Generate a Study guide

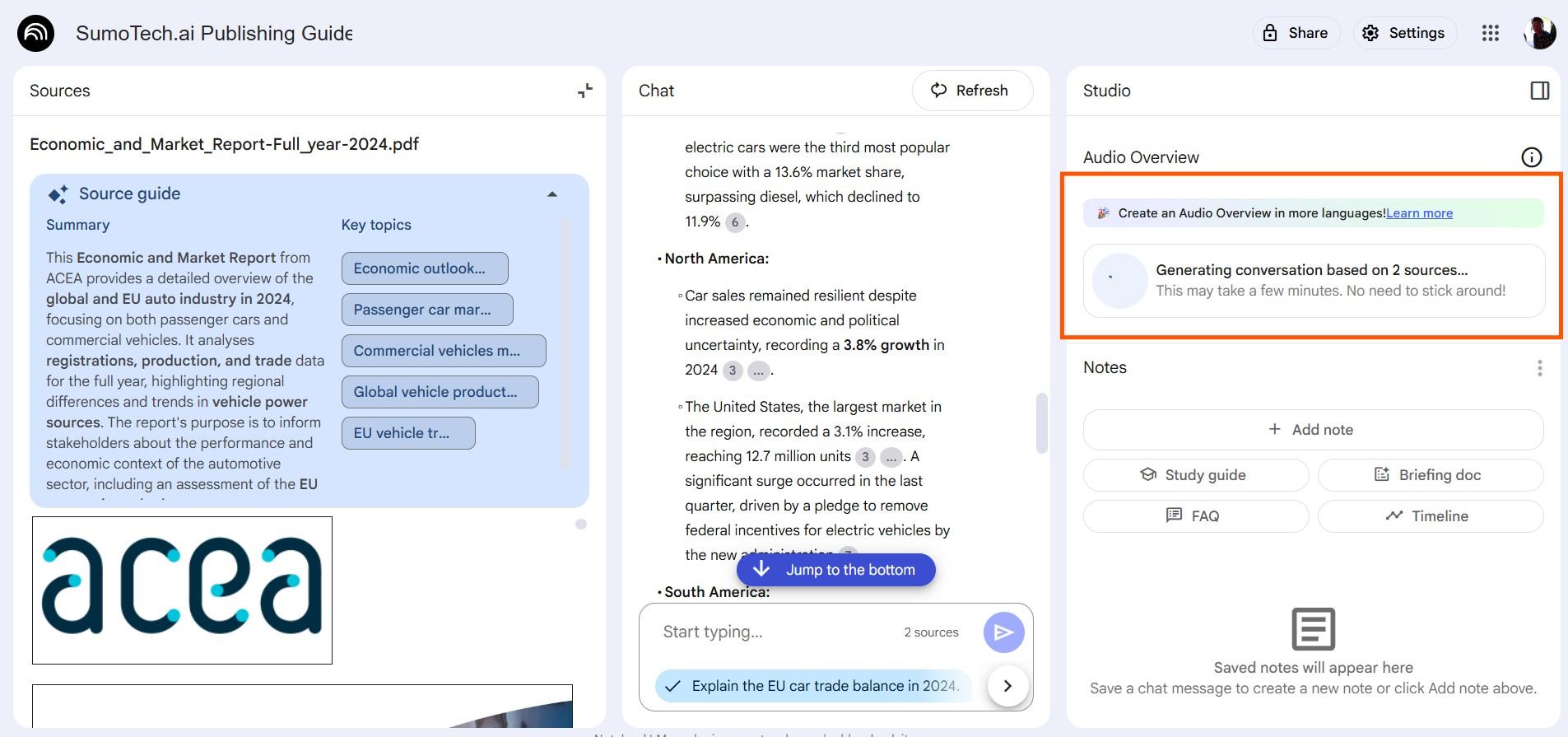1196,475
